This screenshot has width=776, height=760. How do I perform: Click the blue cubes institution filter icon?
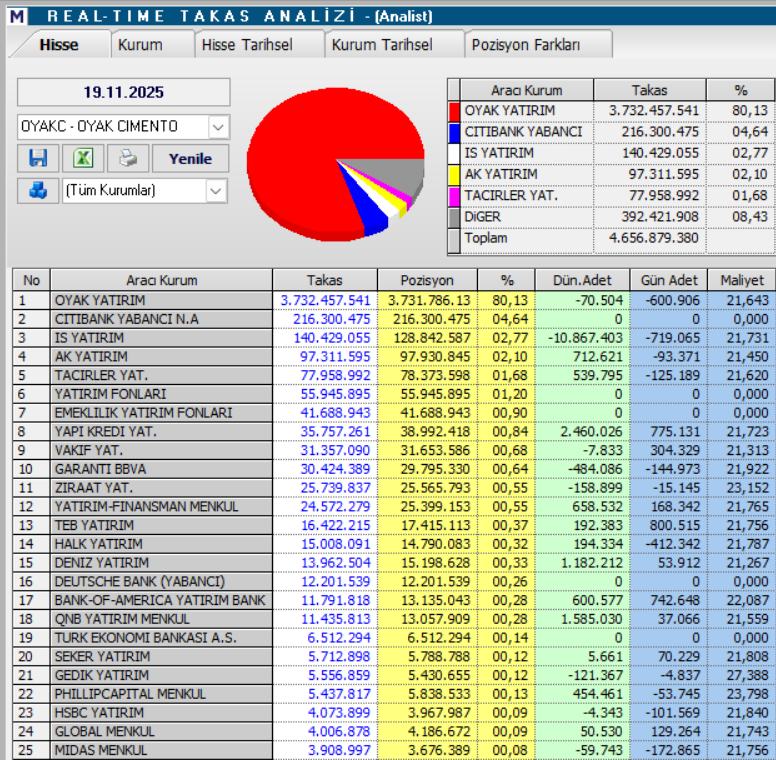coord(38,190)
